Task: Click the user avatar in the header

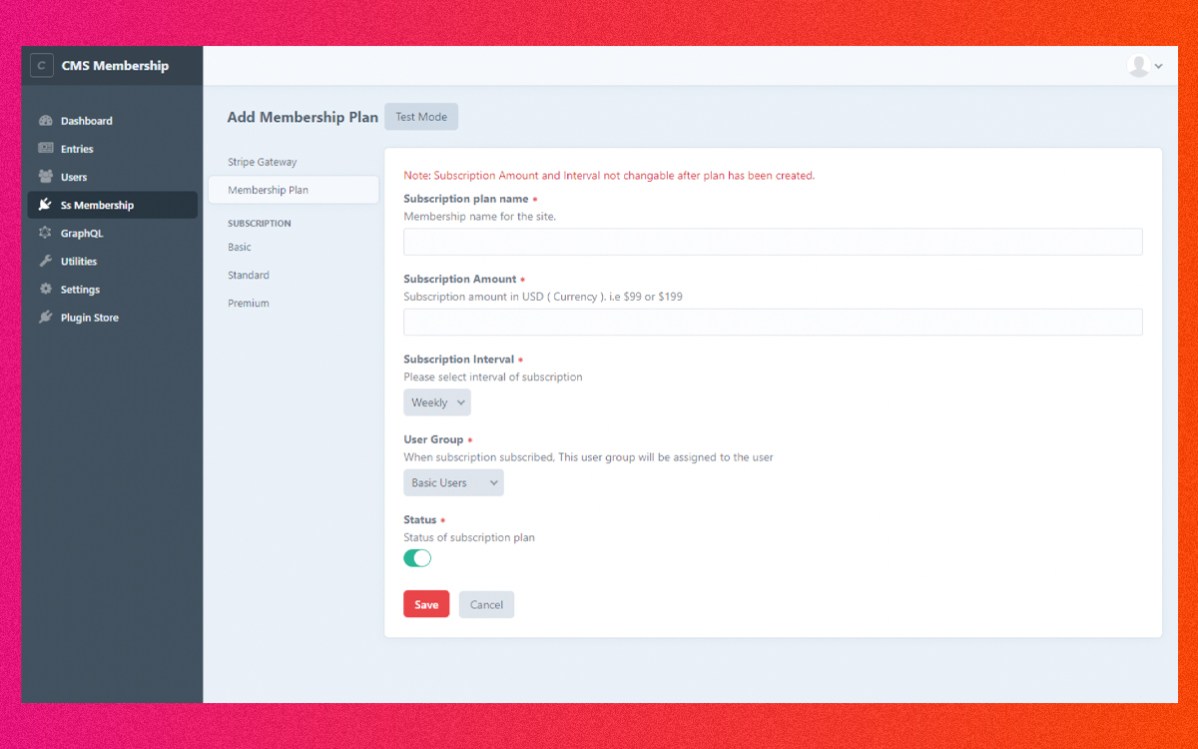Action: [x=1138, y=66]
